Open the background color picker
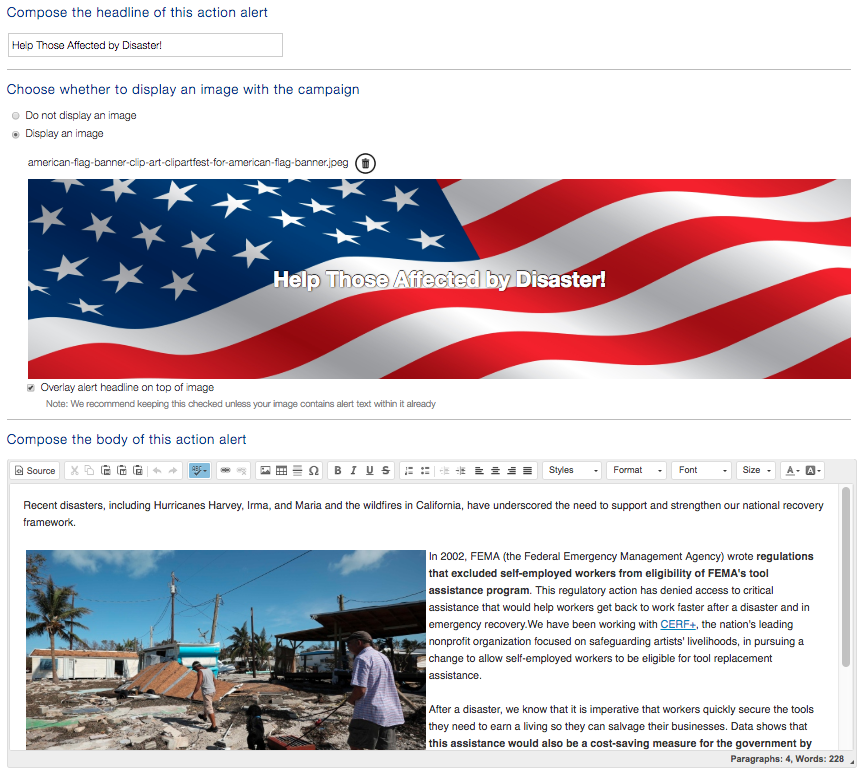 pos(813,471)
